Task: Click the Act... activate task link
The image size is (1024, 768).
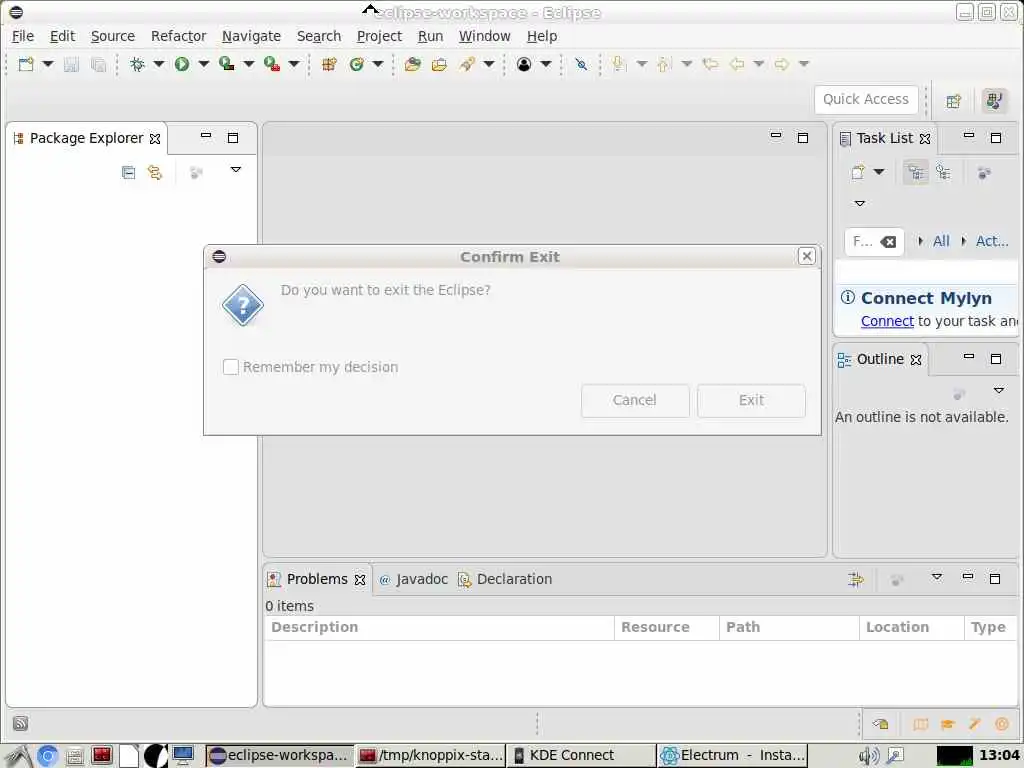Action: coord(992,242)
